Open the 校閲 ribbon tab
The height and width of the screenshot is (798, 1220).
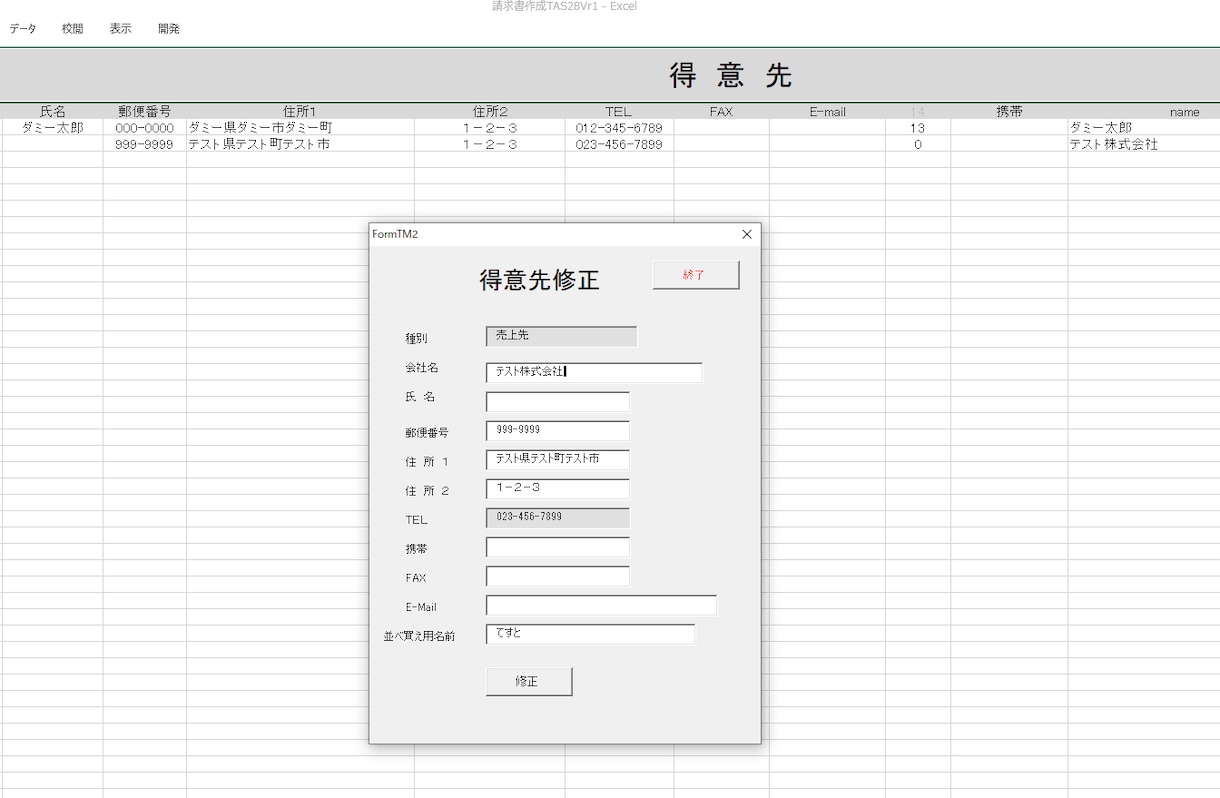pyautogui.click(x=73, y=29)
